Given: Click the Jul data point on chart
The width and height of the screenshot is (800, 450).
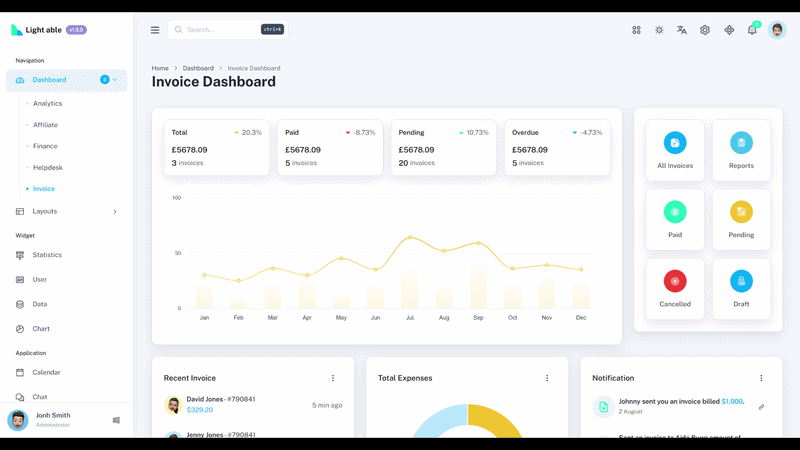Looking at the screenshot, I should coord(410,237).
